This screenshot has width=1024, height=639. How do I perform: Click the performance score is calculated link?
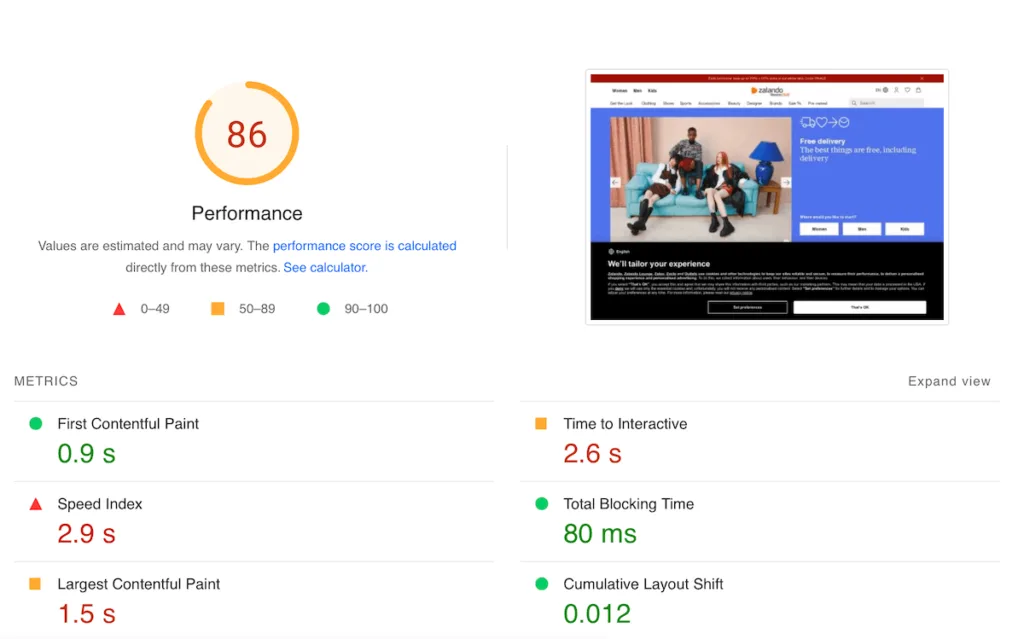tap(364, 245)
